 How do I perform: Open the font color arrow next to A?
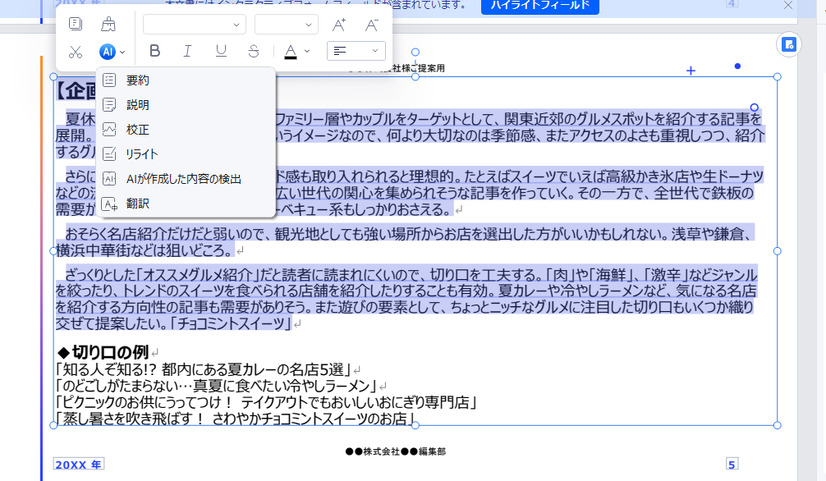point(307,51)
